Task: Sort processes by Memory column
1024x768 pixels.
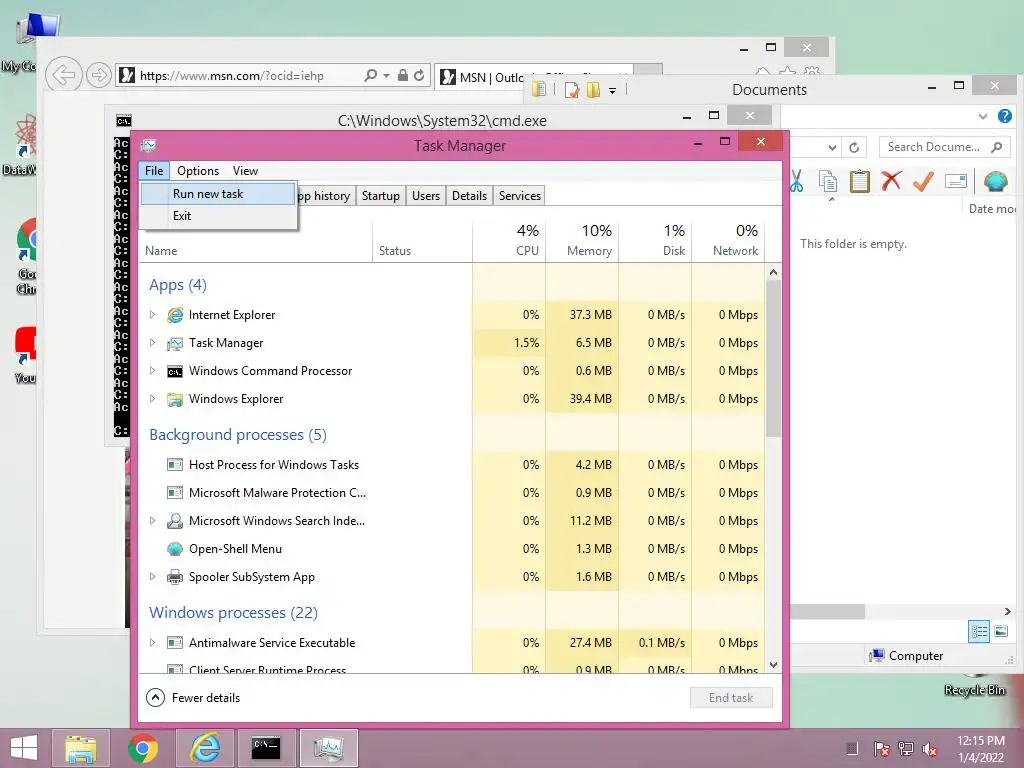Action: click(583, 240)
